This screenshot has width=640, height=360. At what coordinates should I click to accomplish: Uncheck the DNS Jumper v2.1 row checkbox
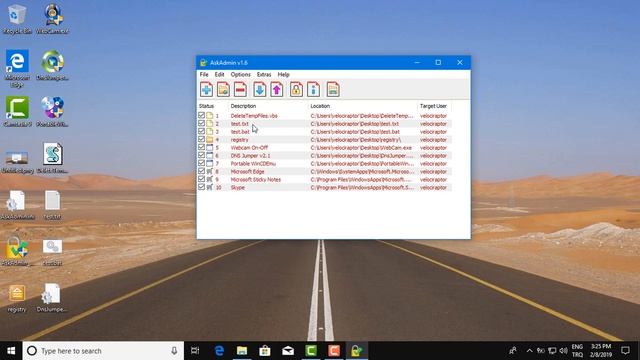coord(202,155)
